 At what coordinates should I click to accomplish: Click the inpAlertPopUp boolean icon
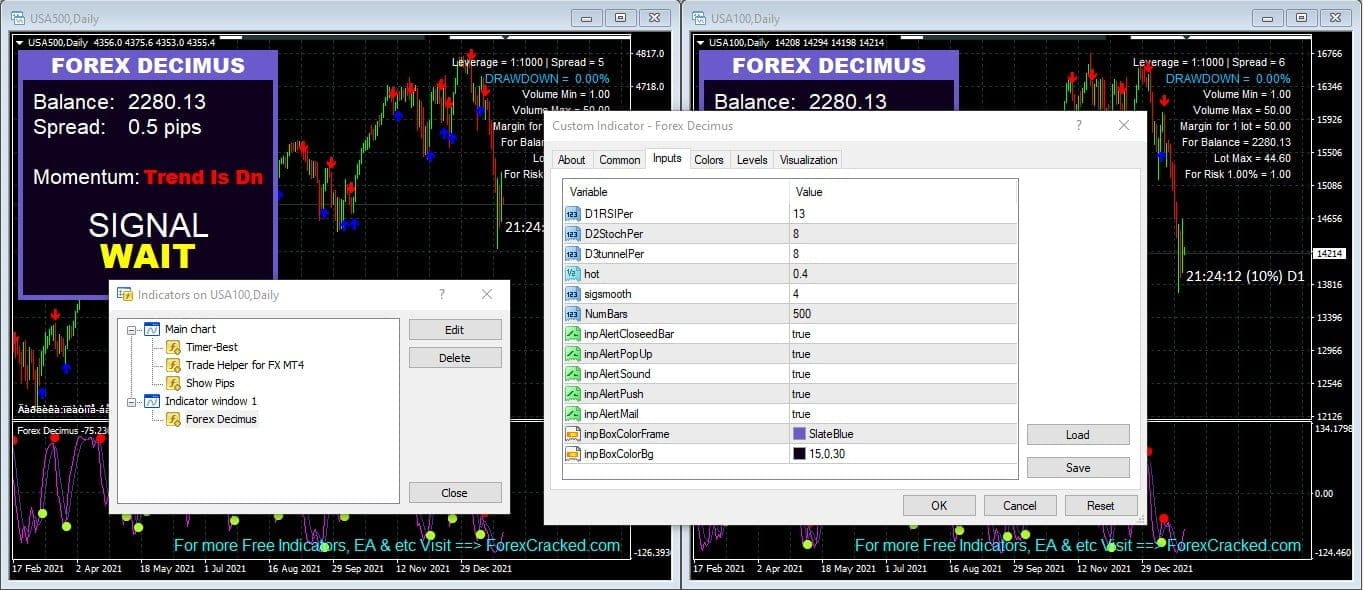tap(573, 354)
